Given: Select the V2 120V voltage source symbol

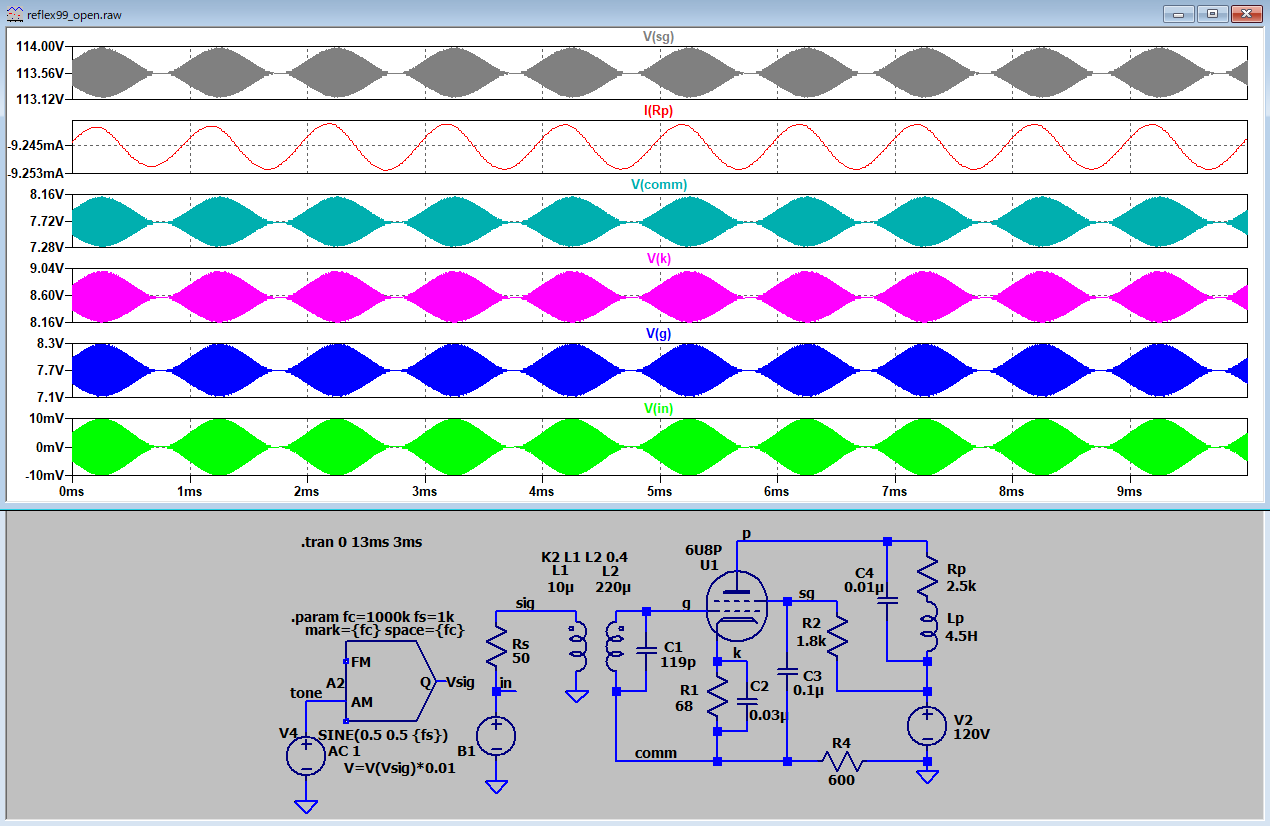Looking at the screenshot, I should [927, 726].
